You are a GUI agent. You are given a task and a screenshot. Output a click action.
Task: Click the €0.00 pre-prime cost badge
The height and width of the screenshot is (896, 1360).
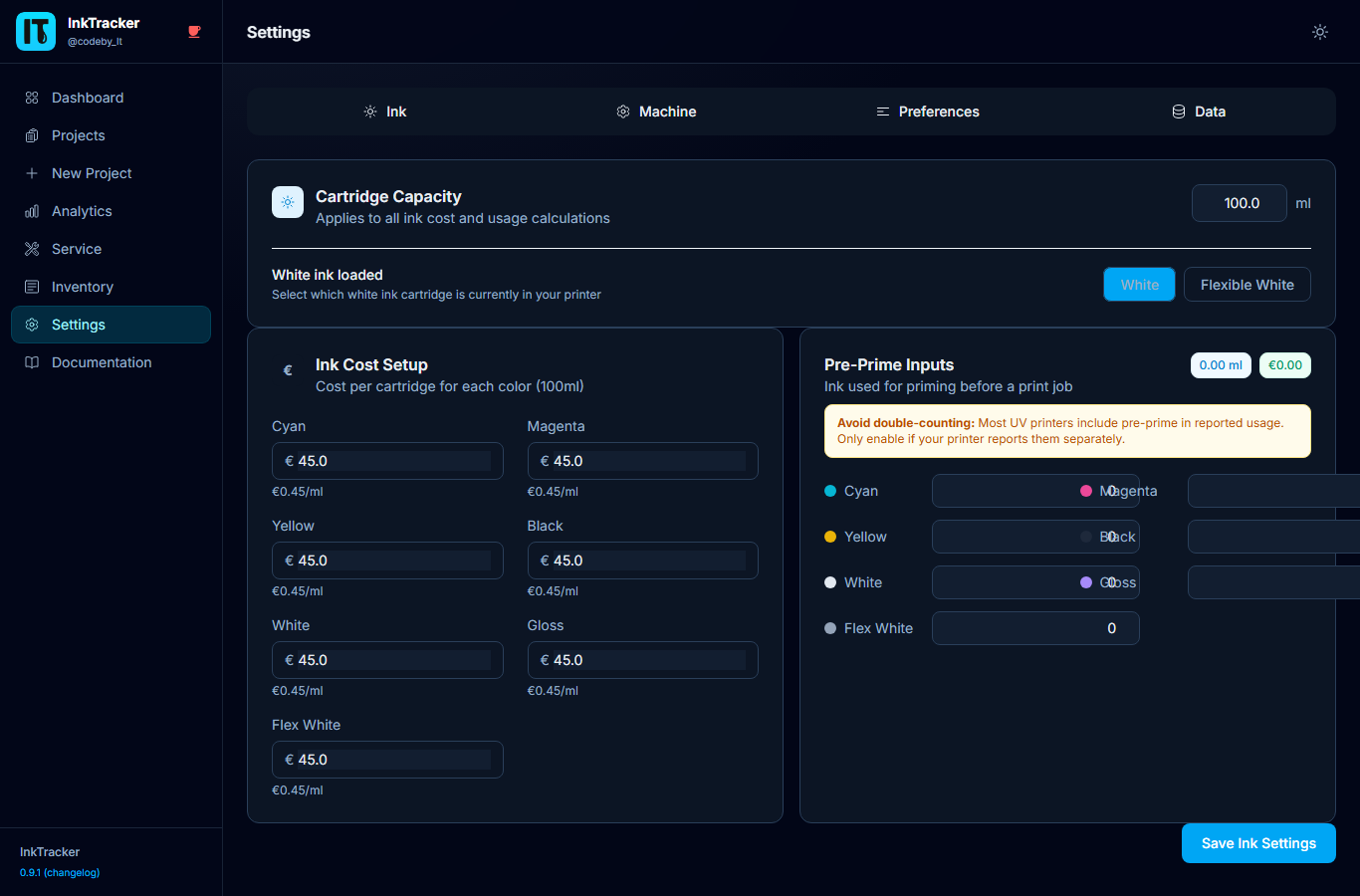pos(1285,365)
